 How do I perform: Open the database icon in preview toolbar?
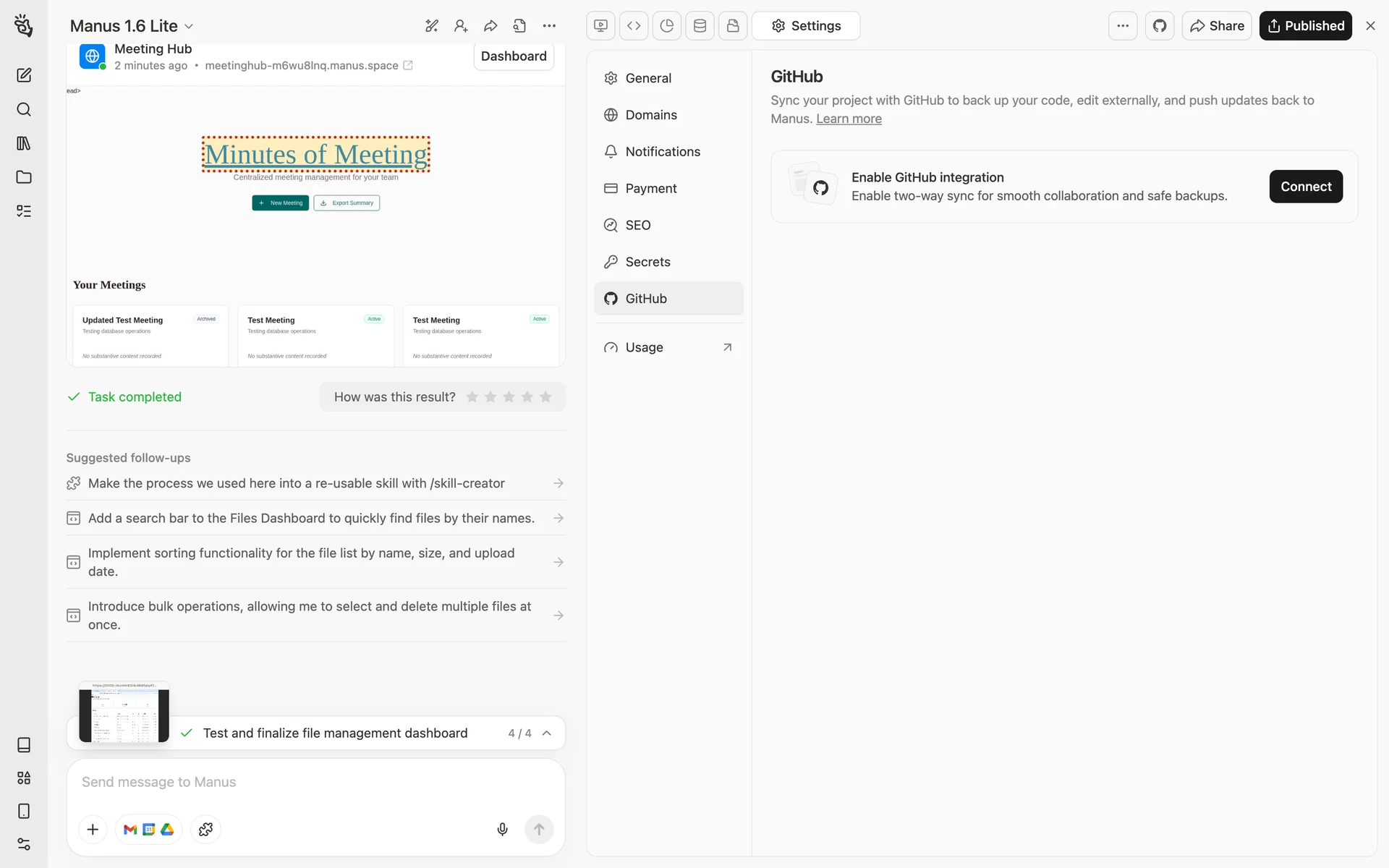click(700, 26)
